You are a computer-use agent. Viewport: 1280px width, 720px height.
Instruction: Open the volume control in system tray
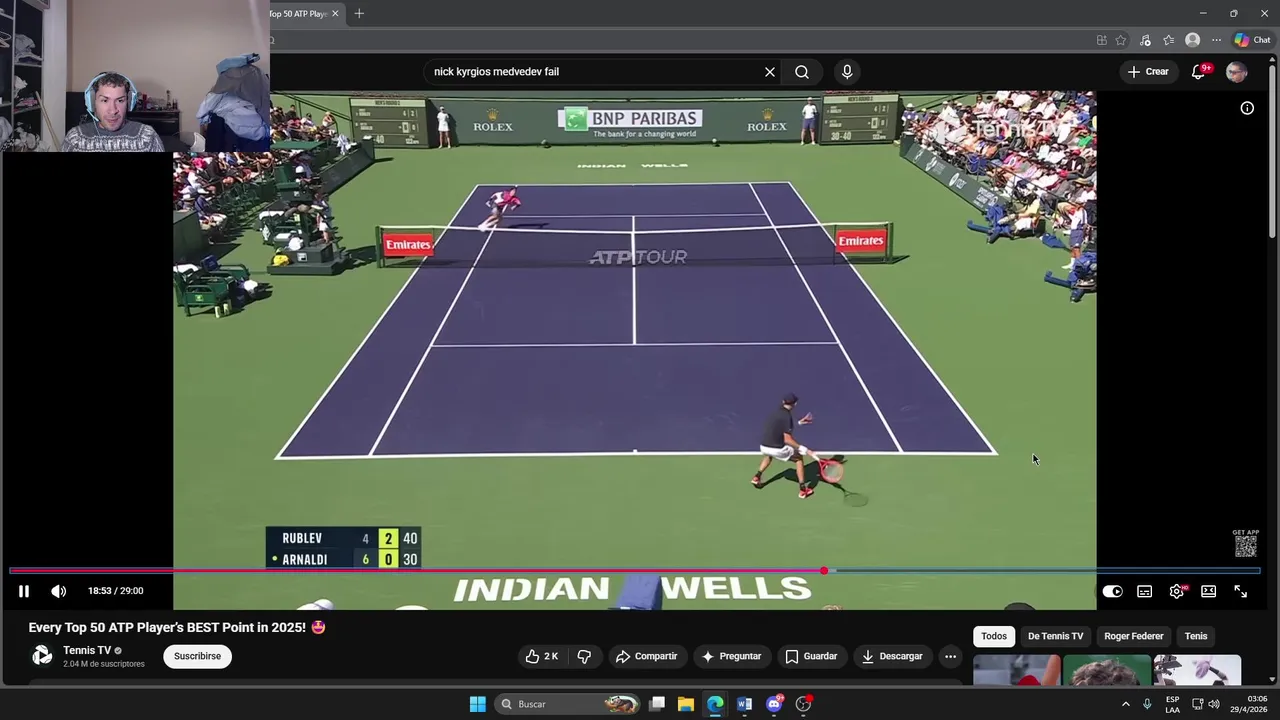tap(1214, 704)
